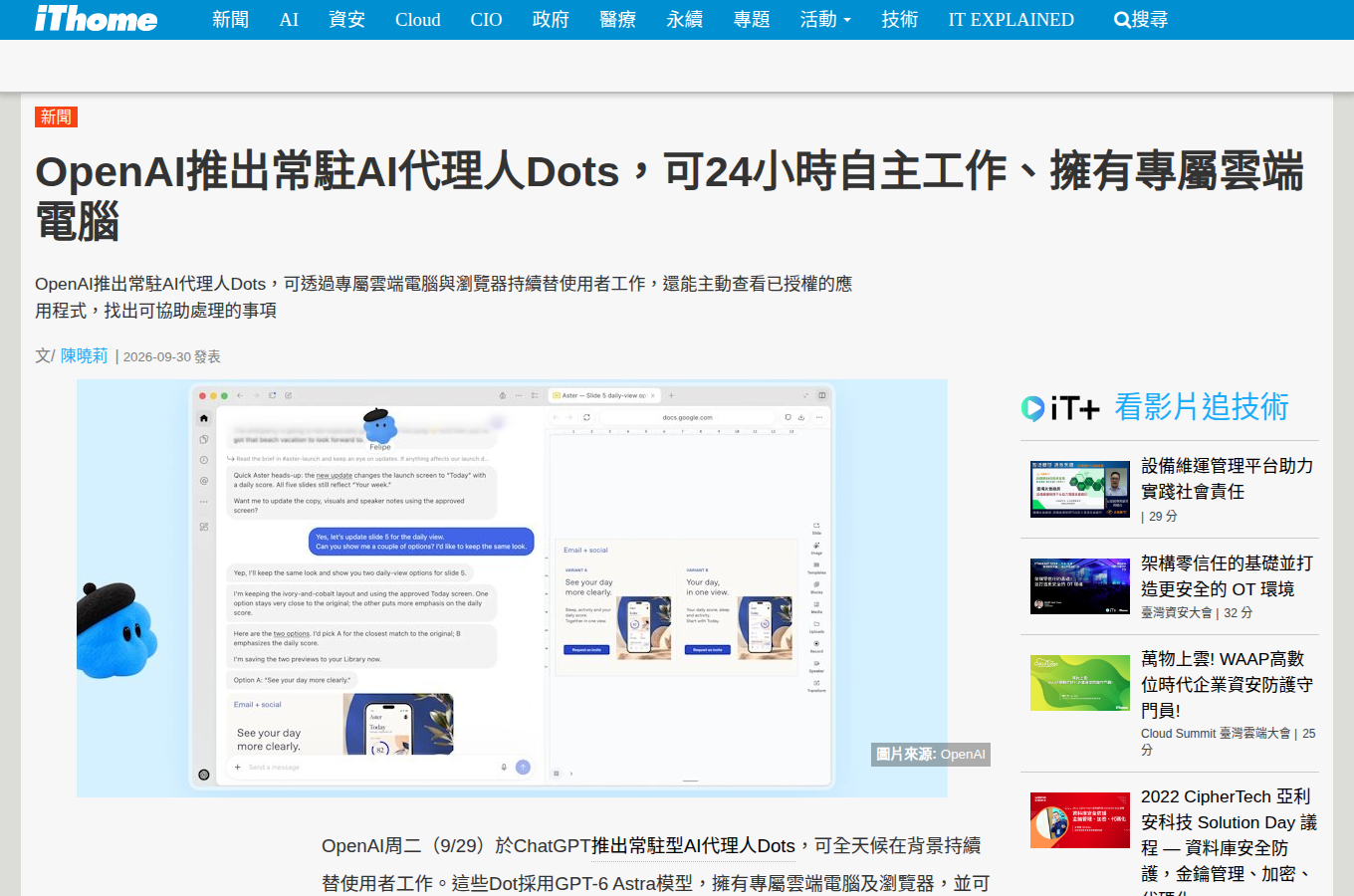Open the WAAP高防護 video title
Viewport: 1354px width, 896px height.
click(1227, 685)
